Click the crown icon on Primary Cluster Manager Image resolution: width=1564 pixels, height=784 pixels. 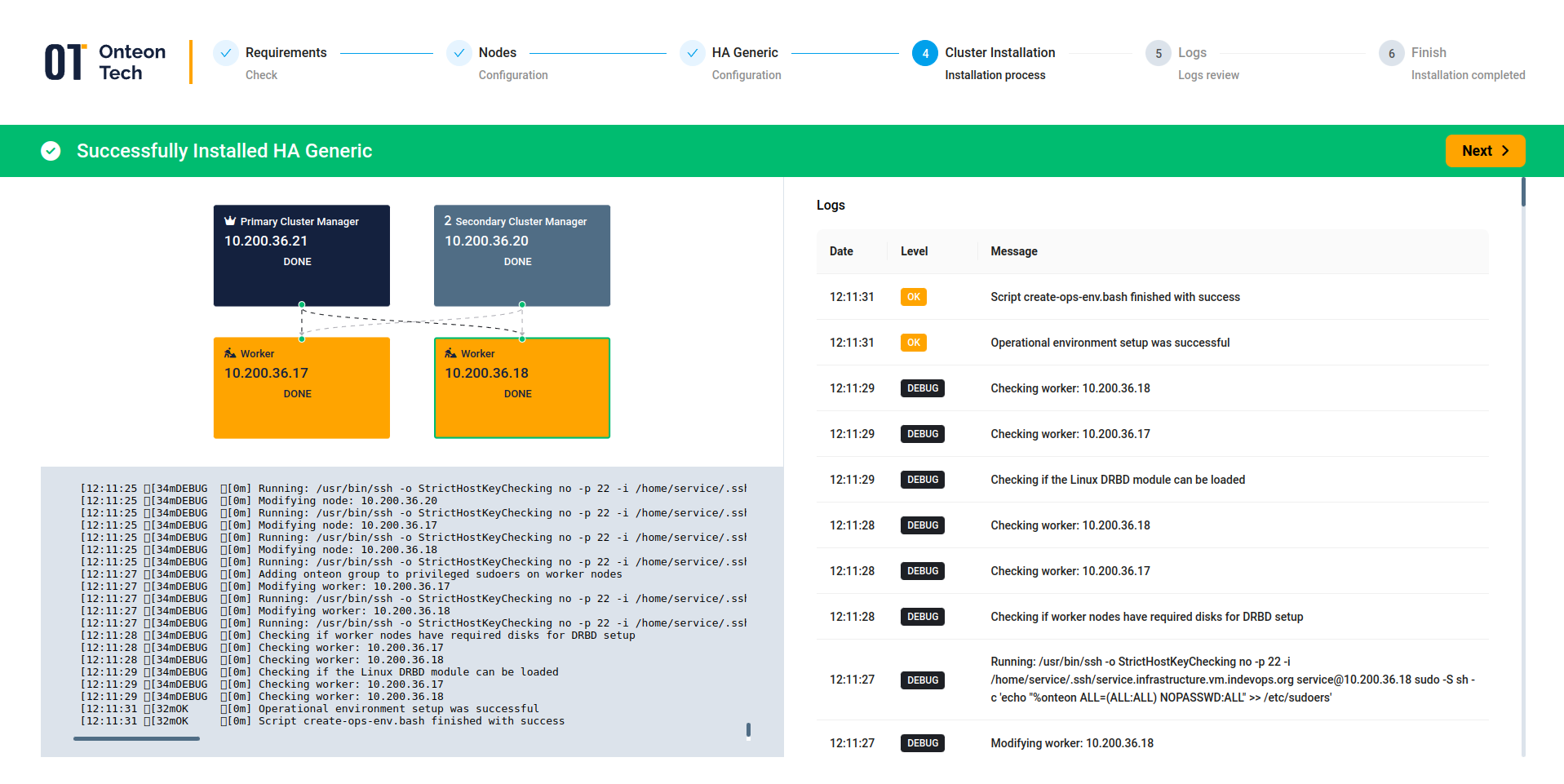click(230, 221)
